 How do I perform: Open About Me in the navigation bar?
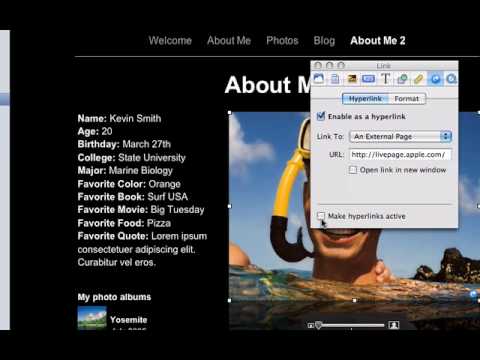coord(229,41)
